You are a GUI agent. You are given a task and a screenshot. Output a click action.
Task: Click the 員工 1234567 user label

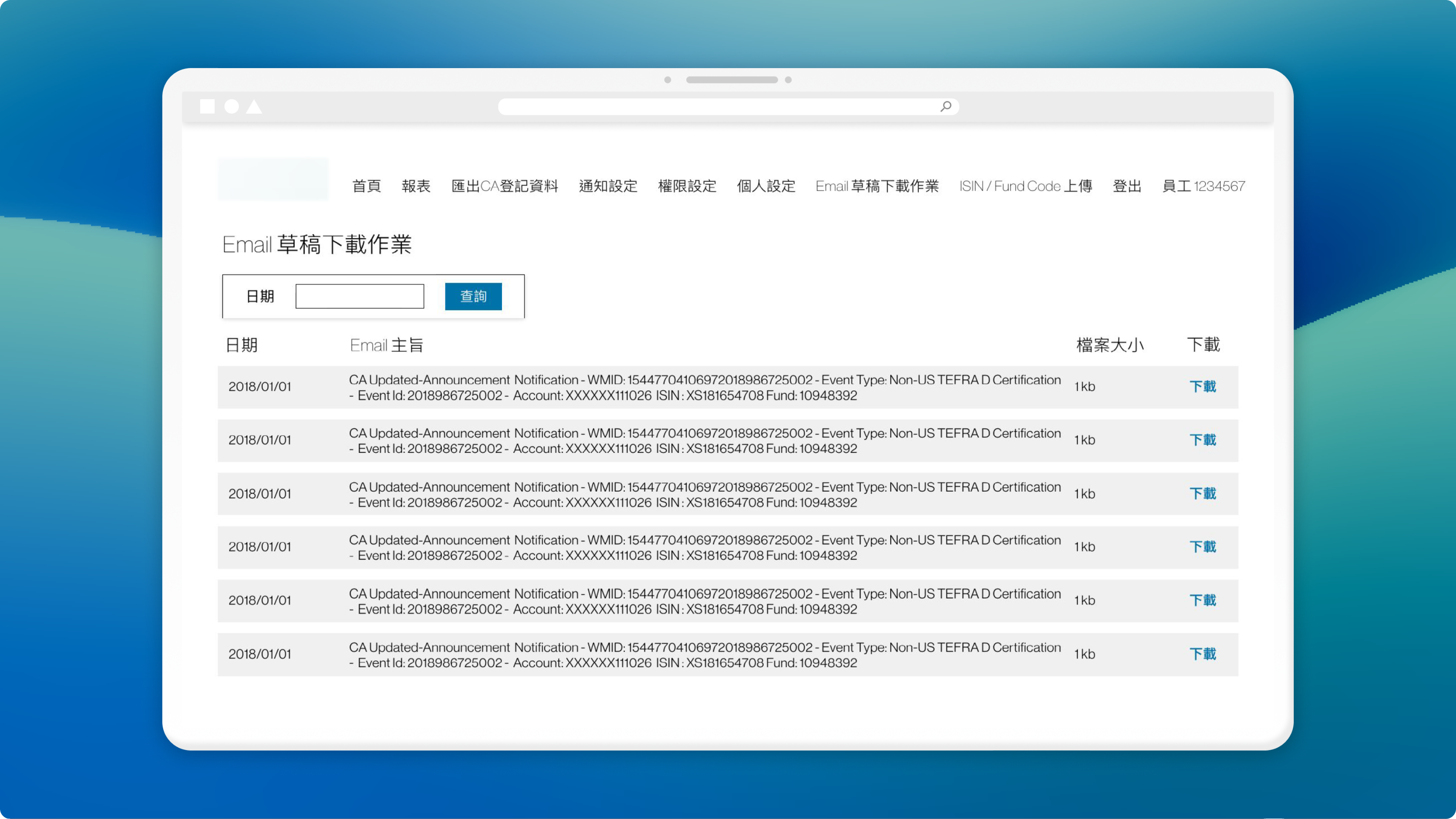tap(1204, 186)
